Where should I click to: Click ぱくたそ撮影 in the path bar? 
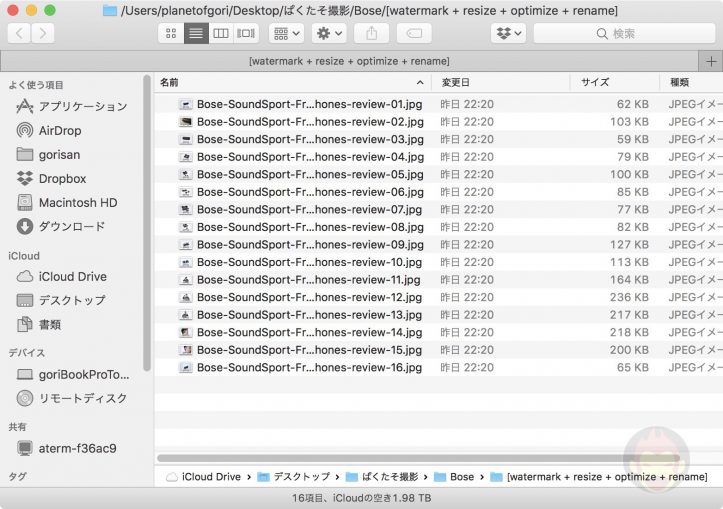click(382, 477)
